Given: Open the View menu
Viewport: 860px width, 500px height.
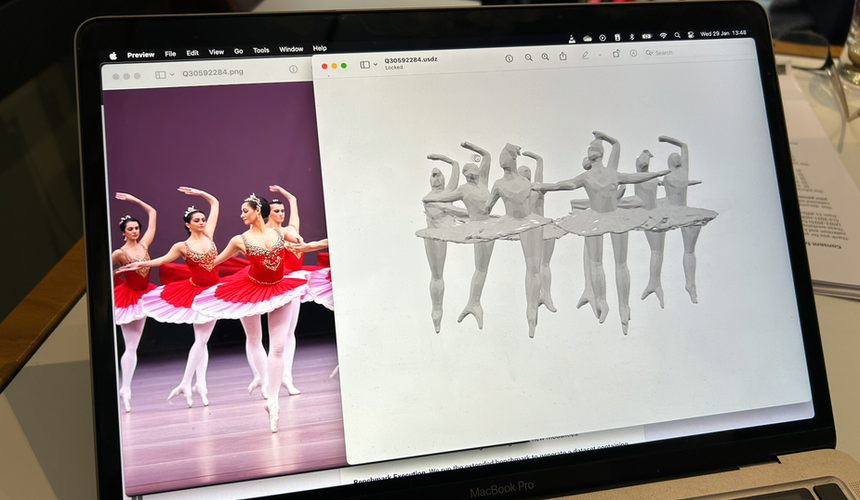Looking at the screenshot, I should (216, 52).
